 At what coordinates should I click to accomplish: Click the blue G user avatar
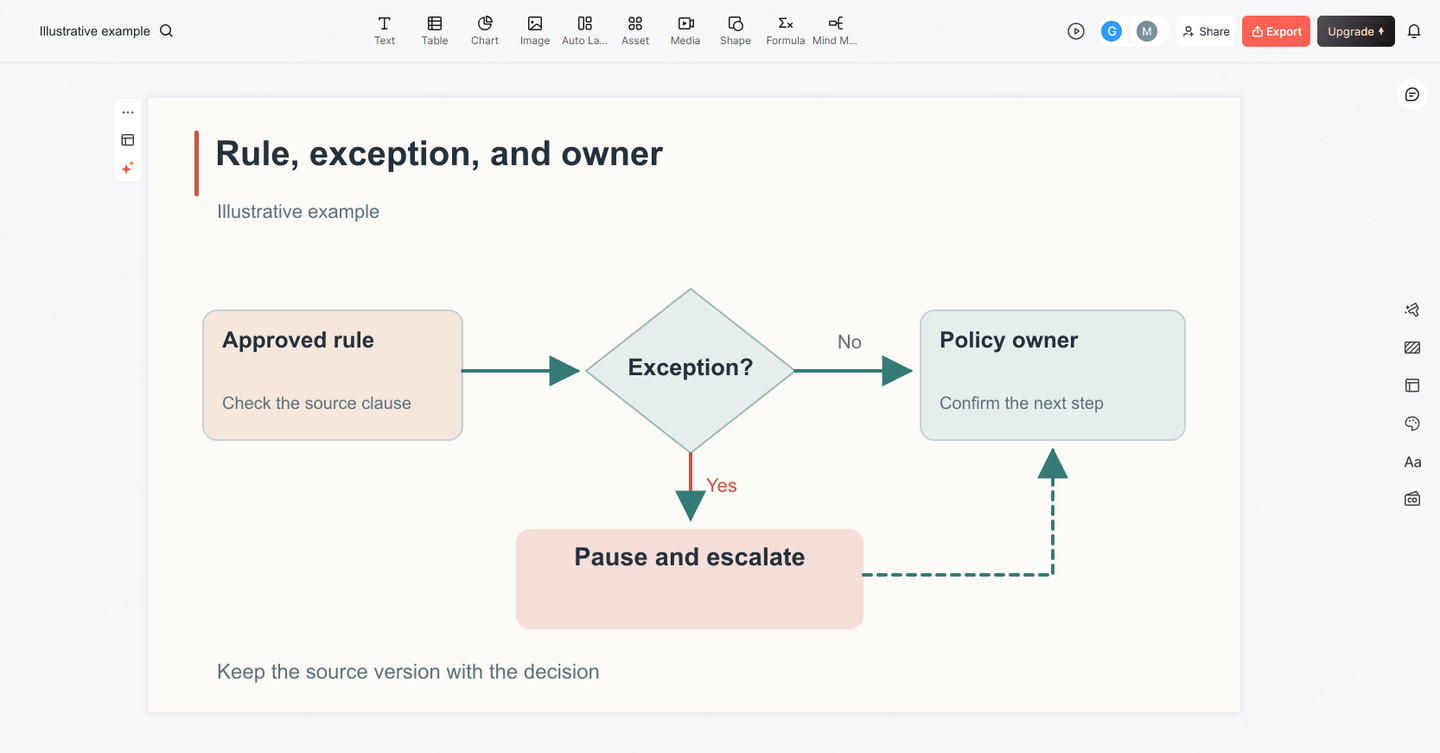point(1111,31)
